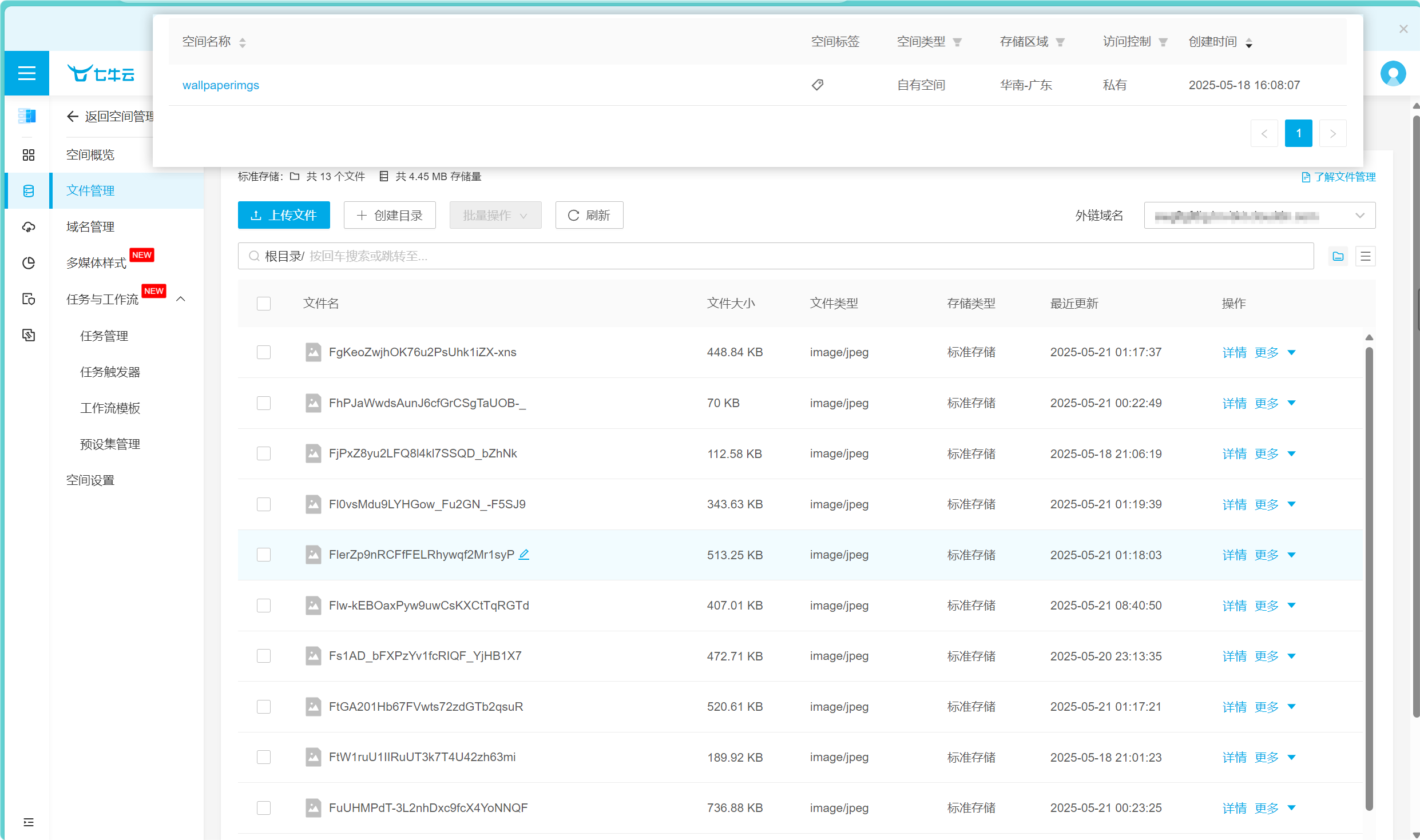This screenshot has width=1420, height=840.
Task: Click the grid dashboard icon in left rail
Action: (28, 155)
